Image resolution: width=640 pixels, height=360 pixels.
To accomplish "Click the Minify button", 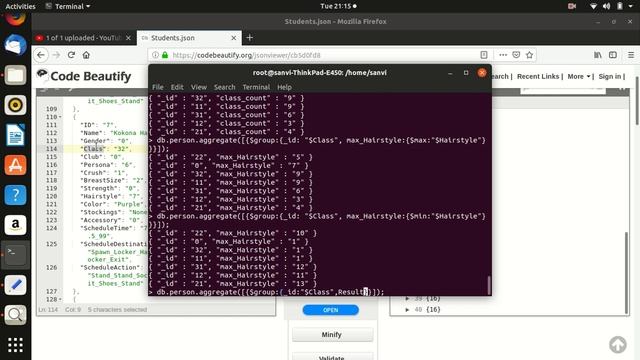I will [x=332, y=334].
